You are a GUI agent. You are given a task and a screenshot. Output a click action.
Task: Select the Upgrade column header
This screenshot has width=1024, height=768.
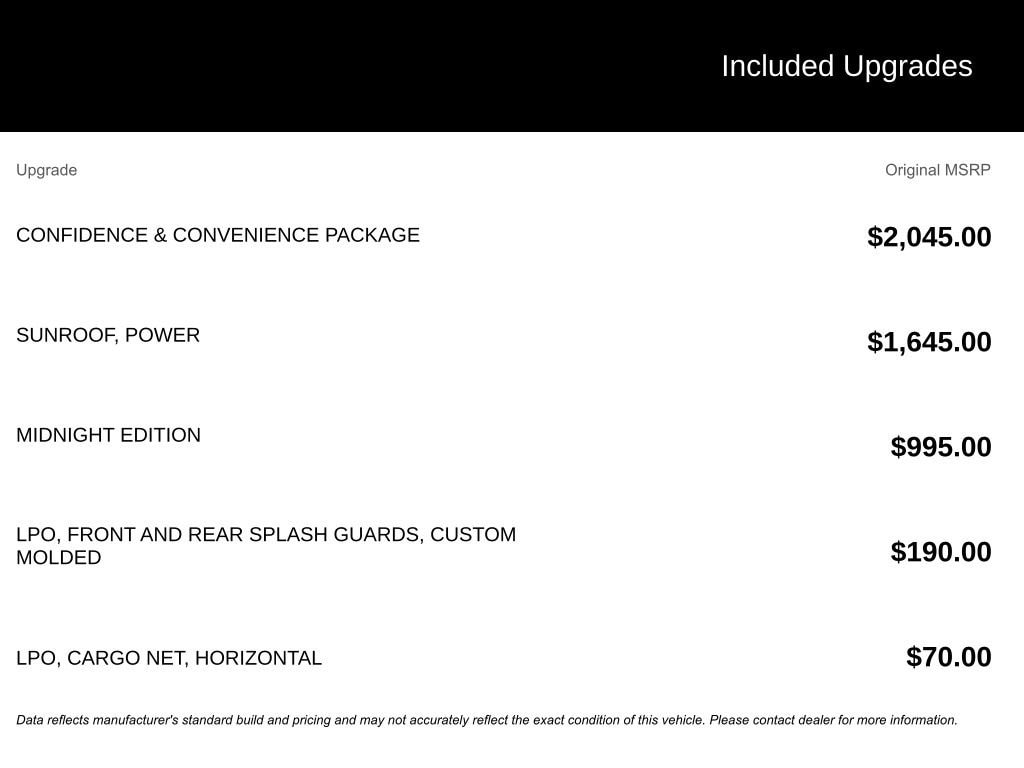(46, 170)
